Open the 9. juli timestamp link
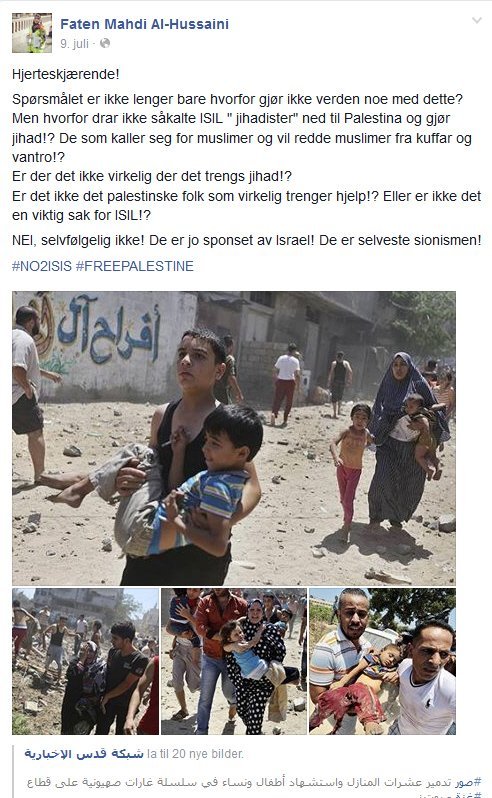Image resolution: width=492 pixels, height=798 pixels. 74,44
